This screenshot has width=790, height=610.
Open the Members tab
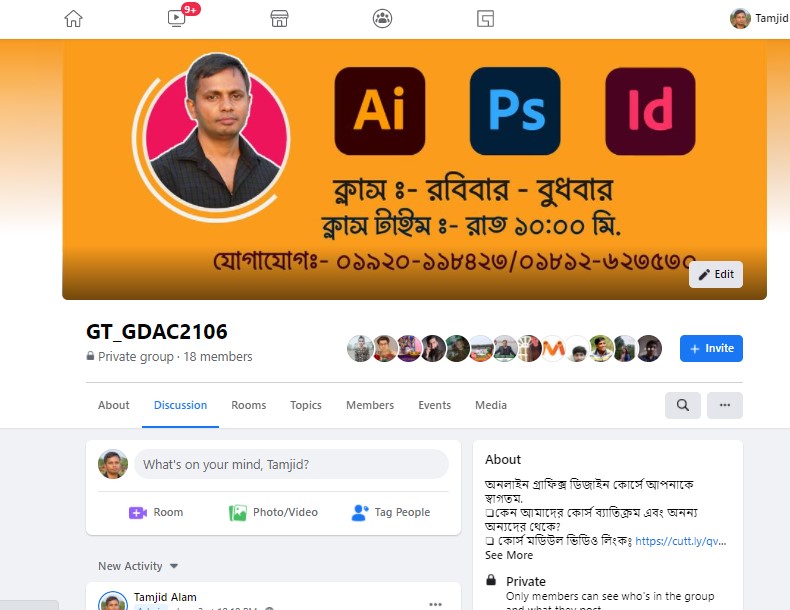pyautogui.click(x=370, y=405)
